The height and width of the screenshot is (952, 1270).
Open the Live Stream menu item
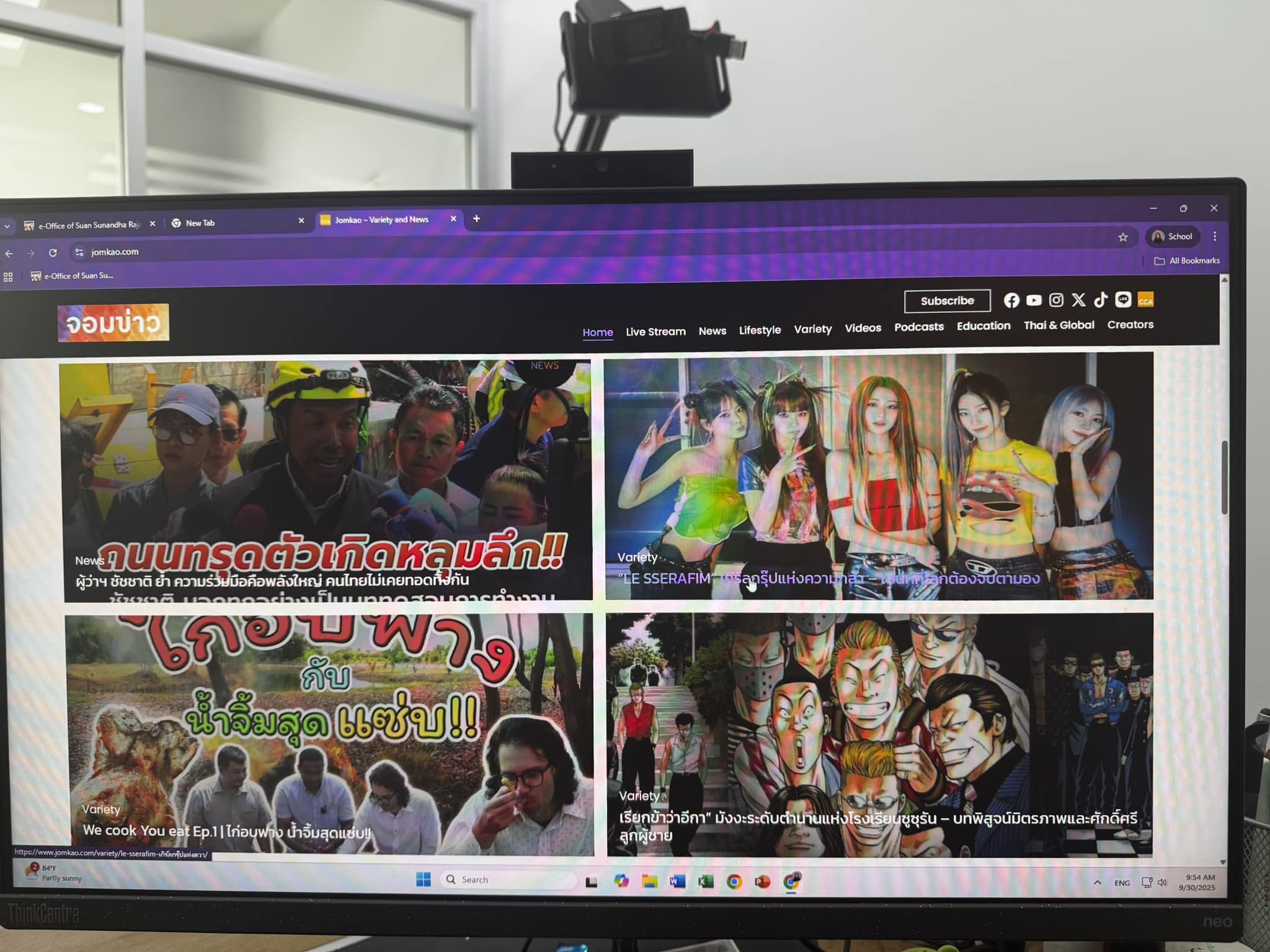(x=655, y=332)
